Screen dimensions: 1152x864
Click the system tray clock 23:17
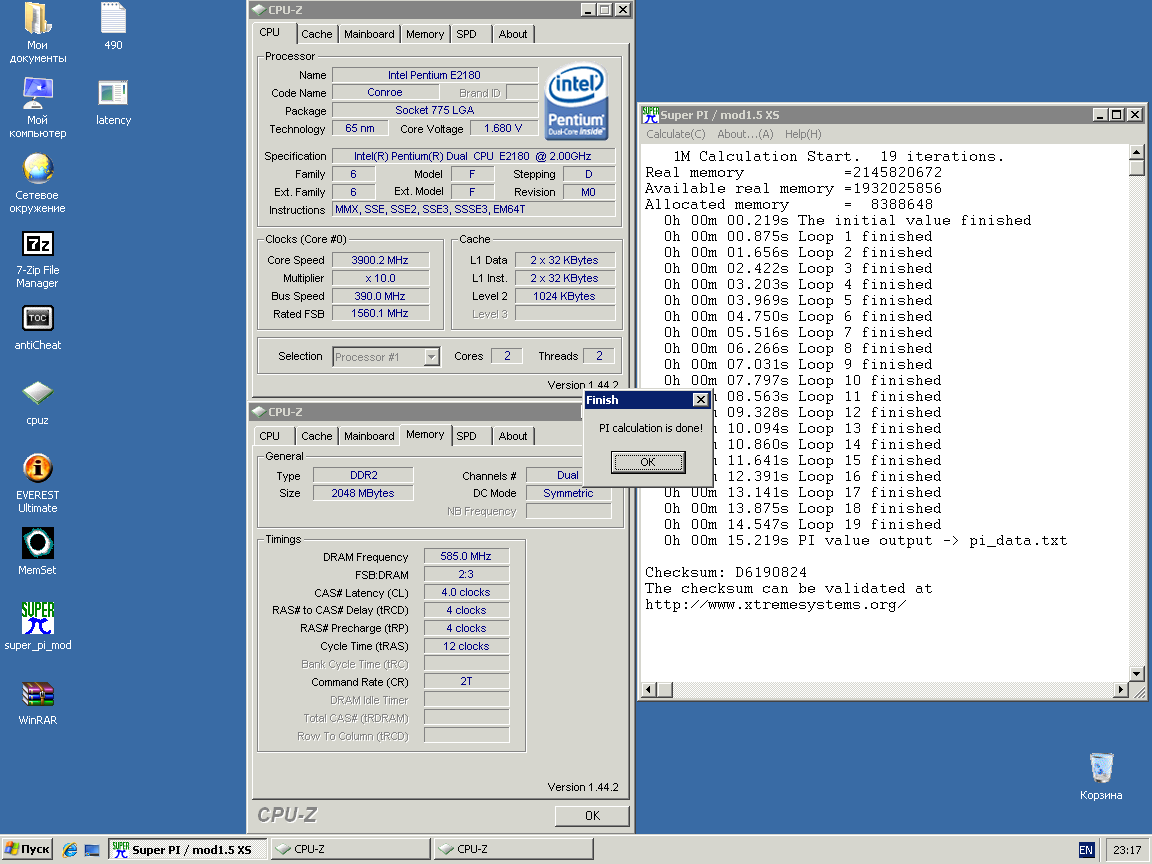1127,850
